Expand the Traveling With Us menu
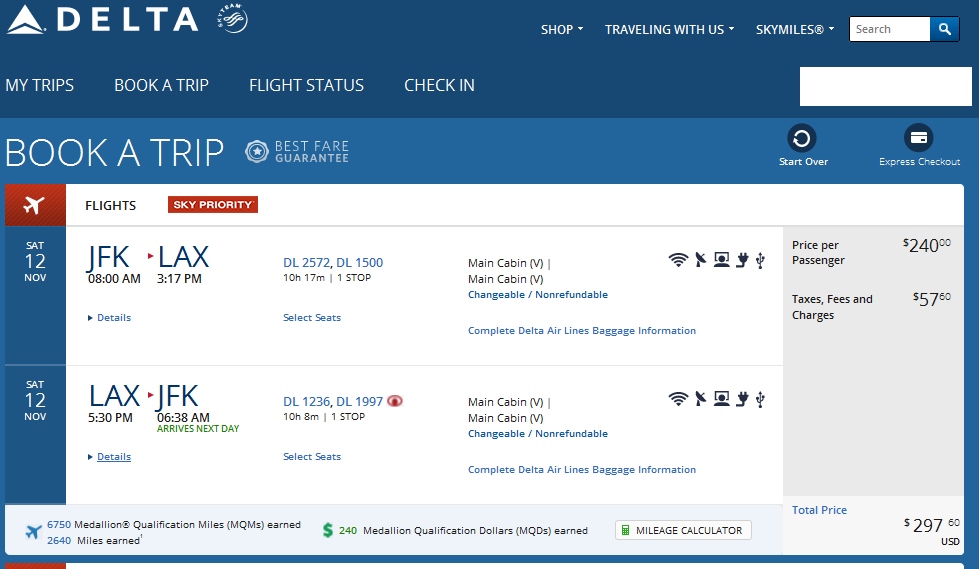This screenshot has width=979, height=569. 669,30
